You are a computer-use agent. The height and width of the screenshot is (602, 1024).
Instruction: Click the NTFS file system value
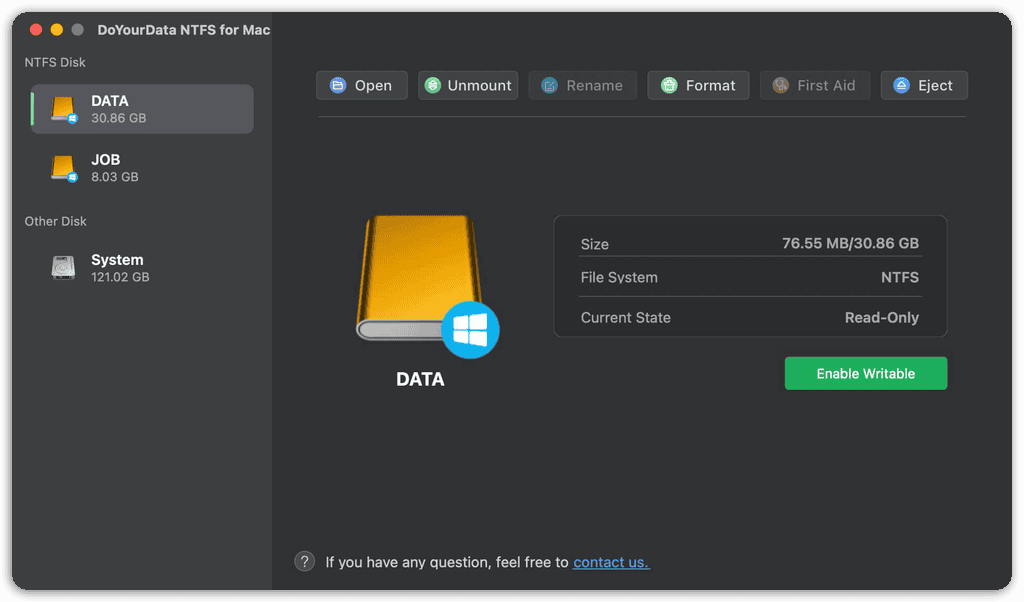point(900,277)
